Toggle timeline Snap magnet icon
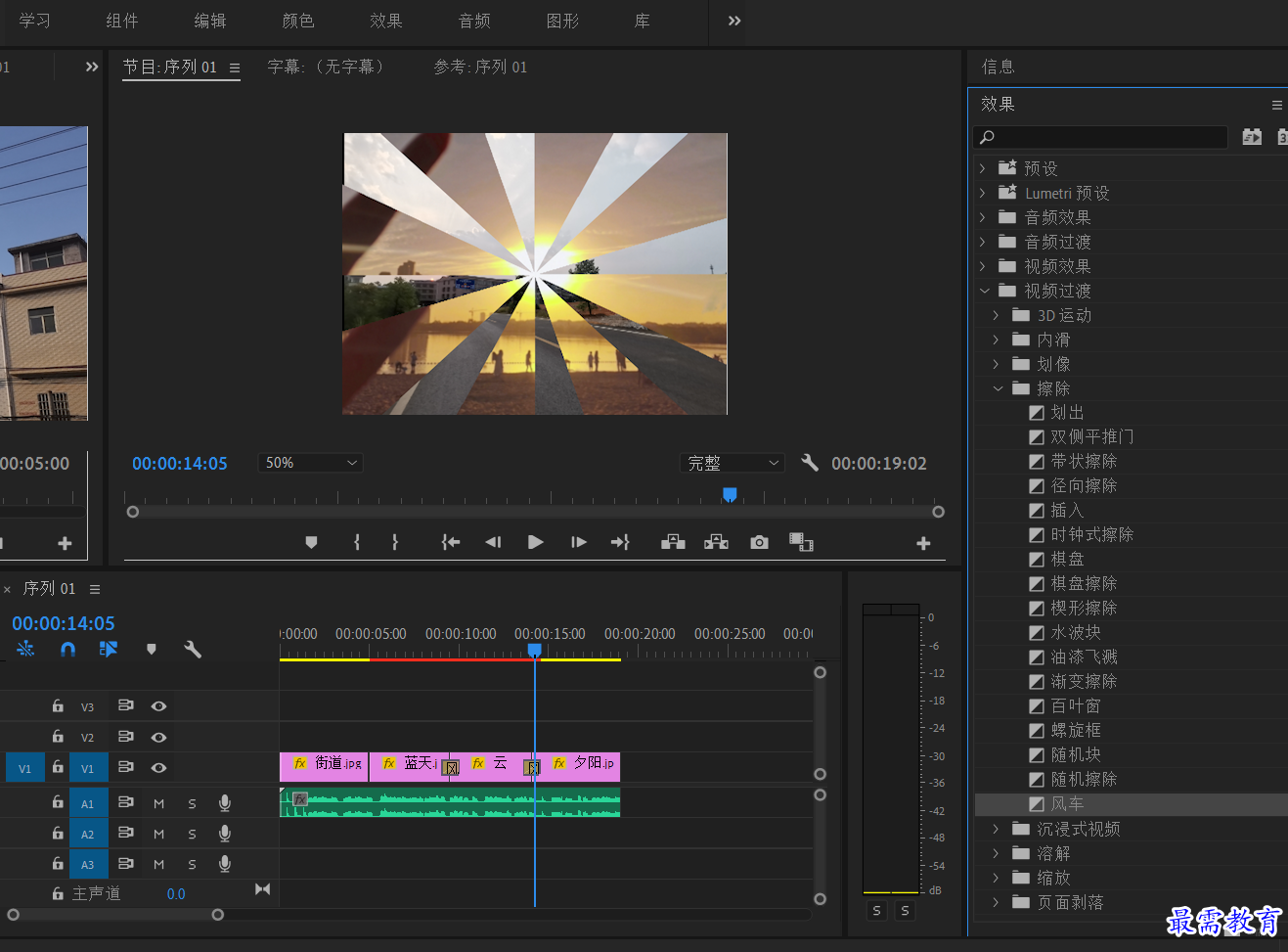1288x952 pixels. [67, 649]
